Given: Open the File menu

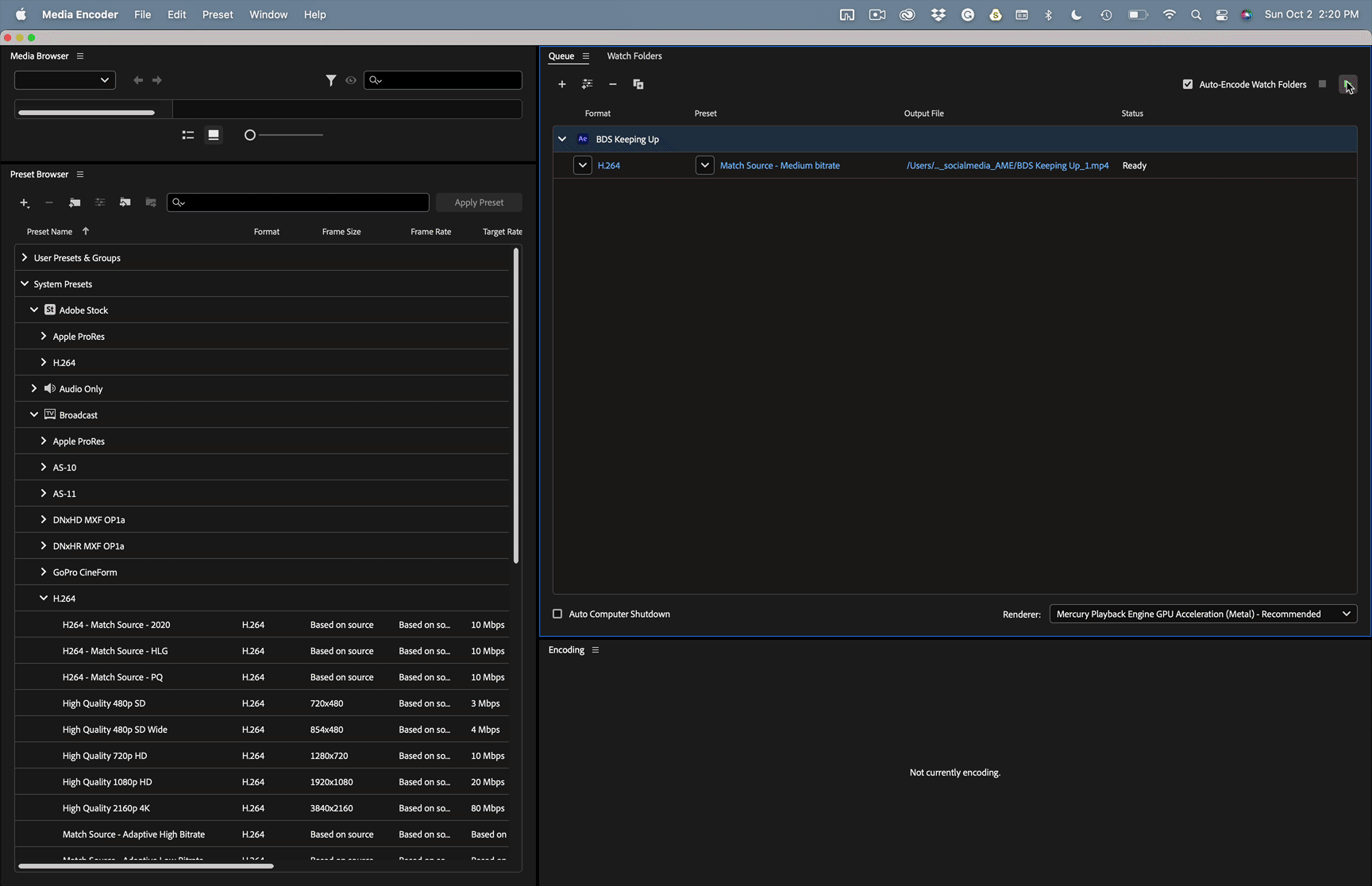Looking at the screenshot, I should coord(143,15).
